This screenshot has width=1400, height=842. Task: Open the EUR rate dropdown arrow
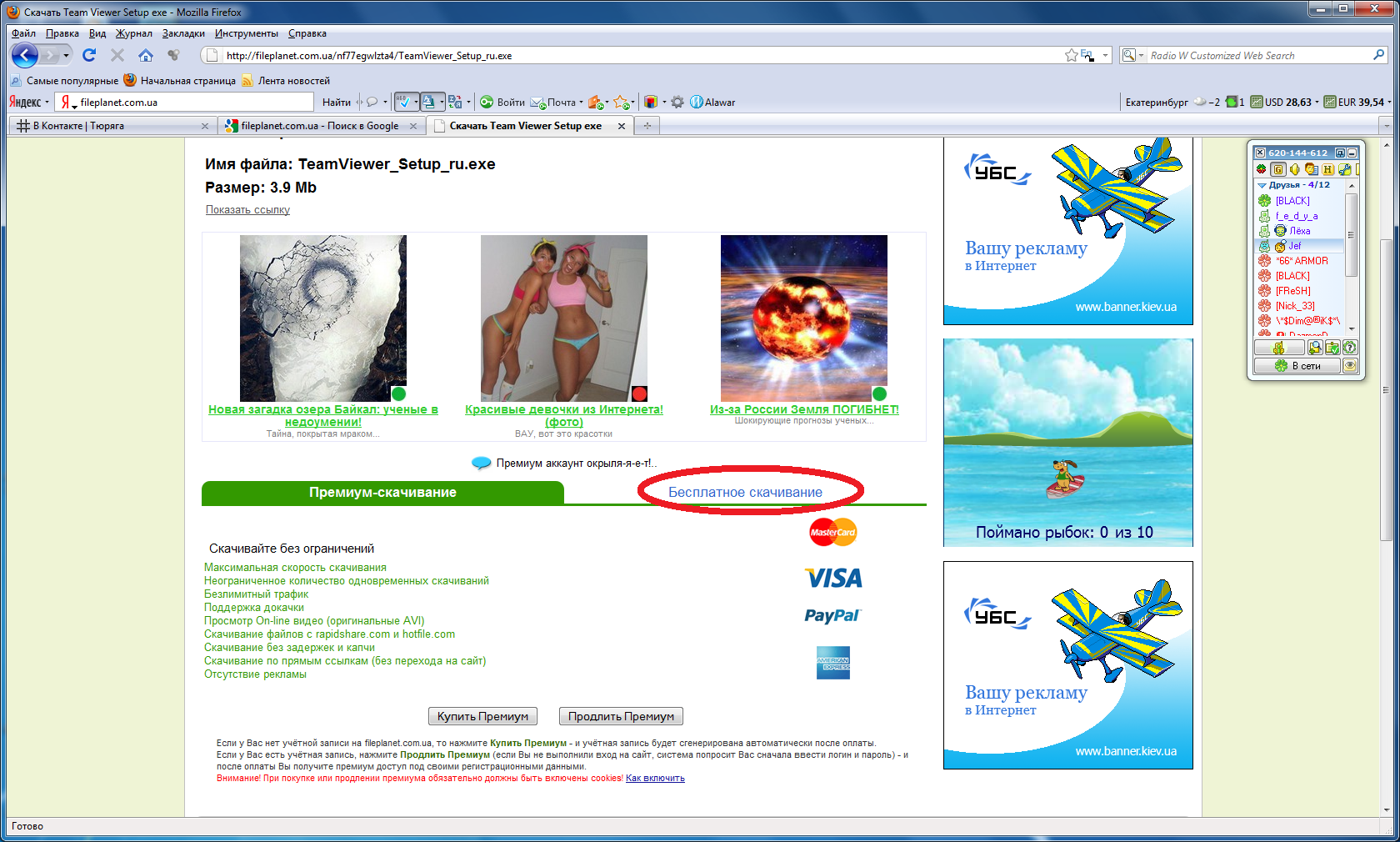[1390, 103]
